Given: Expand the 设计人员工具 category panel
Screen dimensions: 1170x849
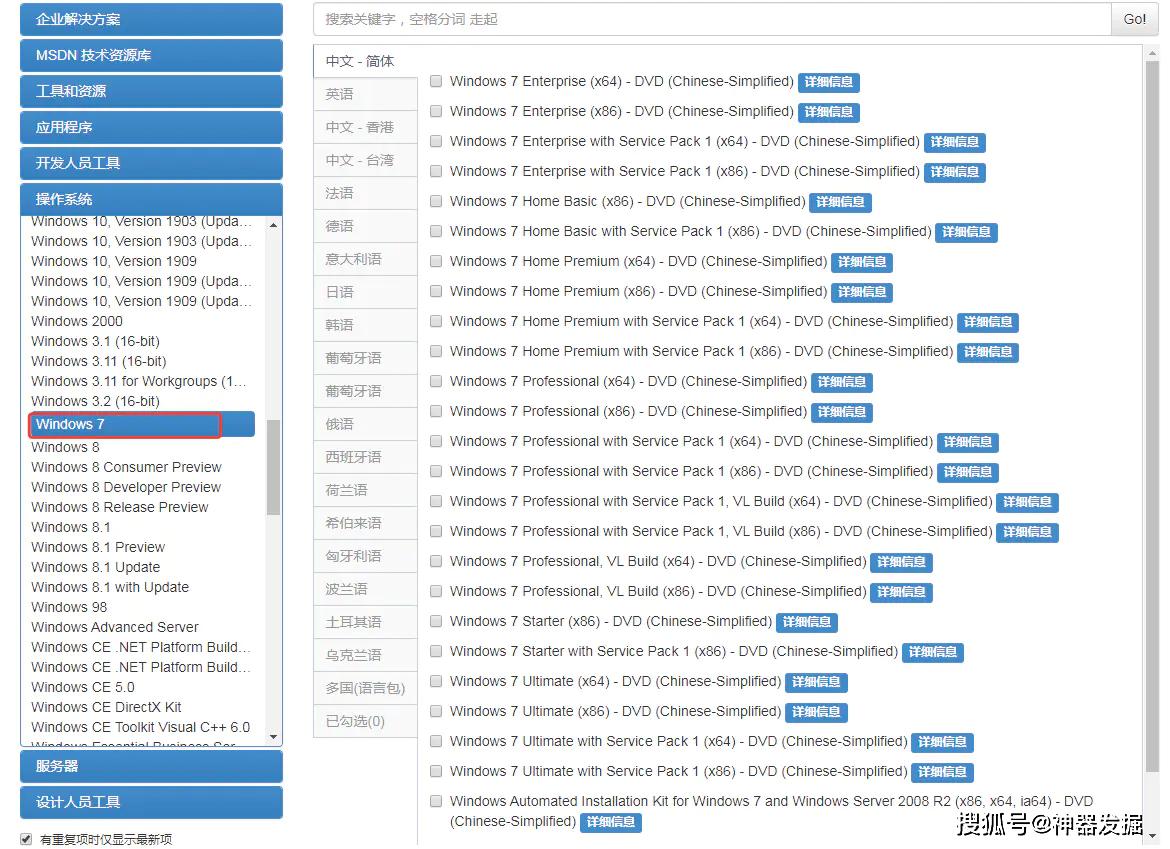Looking at the screenshot, I should coord(151,802).
